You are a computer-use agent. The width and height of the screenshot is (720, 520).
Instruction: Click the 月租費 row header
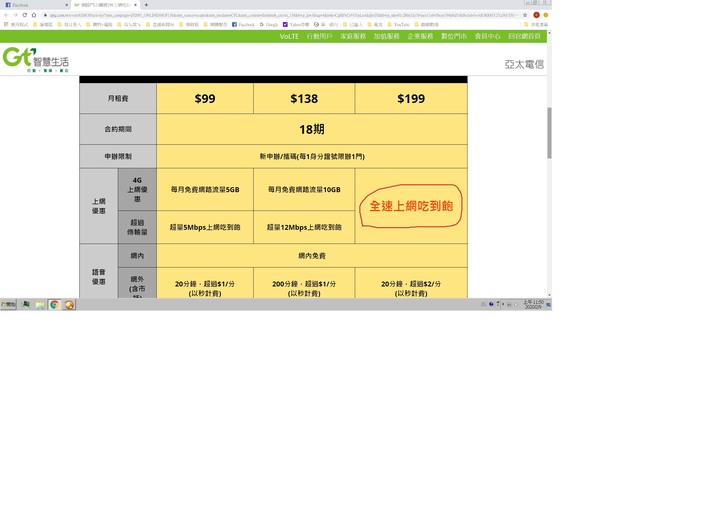[x=118, y=98]
